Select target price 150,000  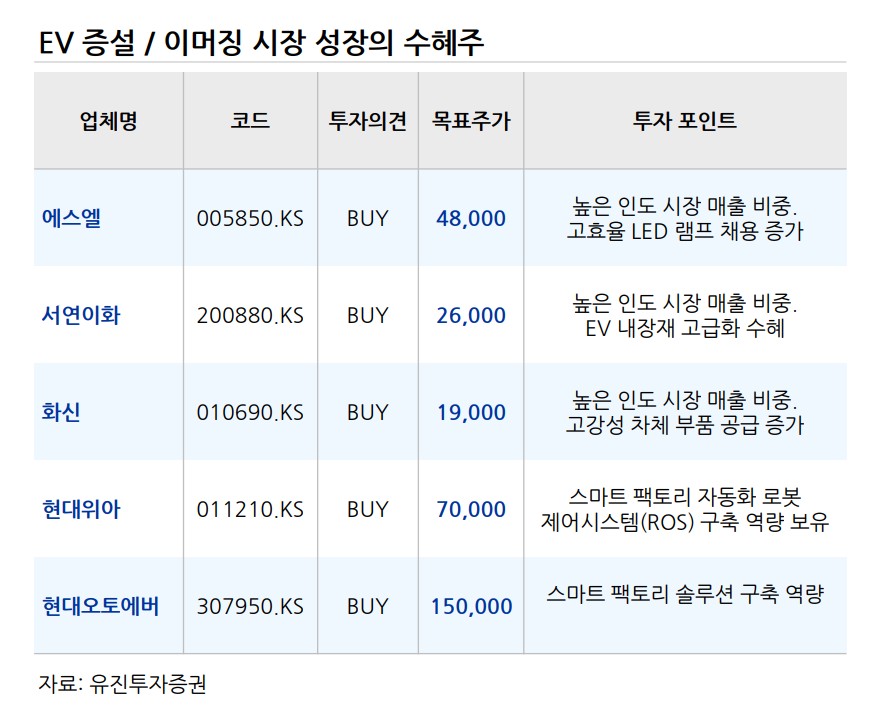pyautogui.click(x=471, y=608)
